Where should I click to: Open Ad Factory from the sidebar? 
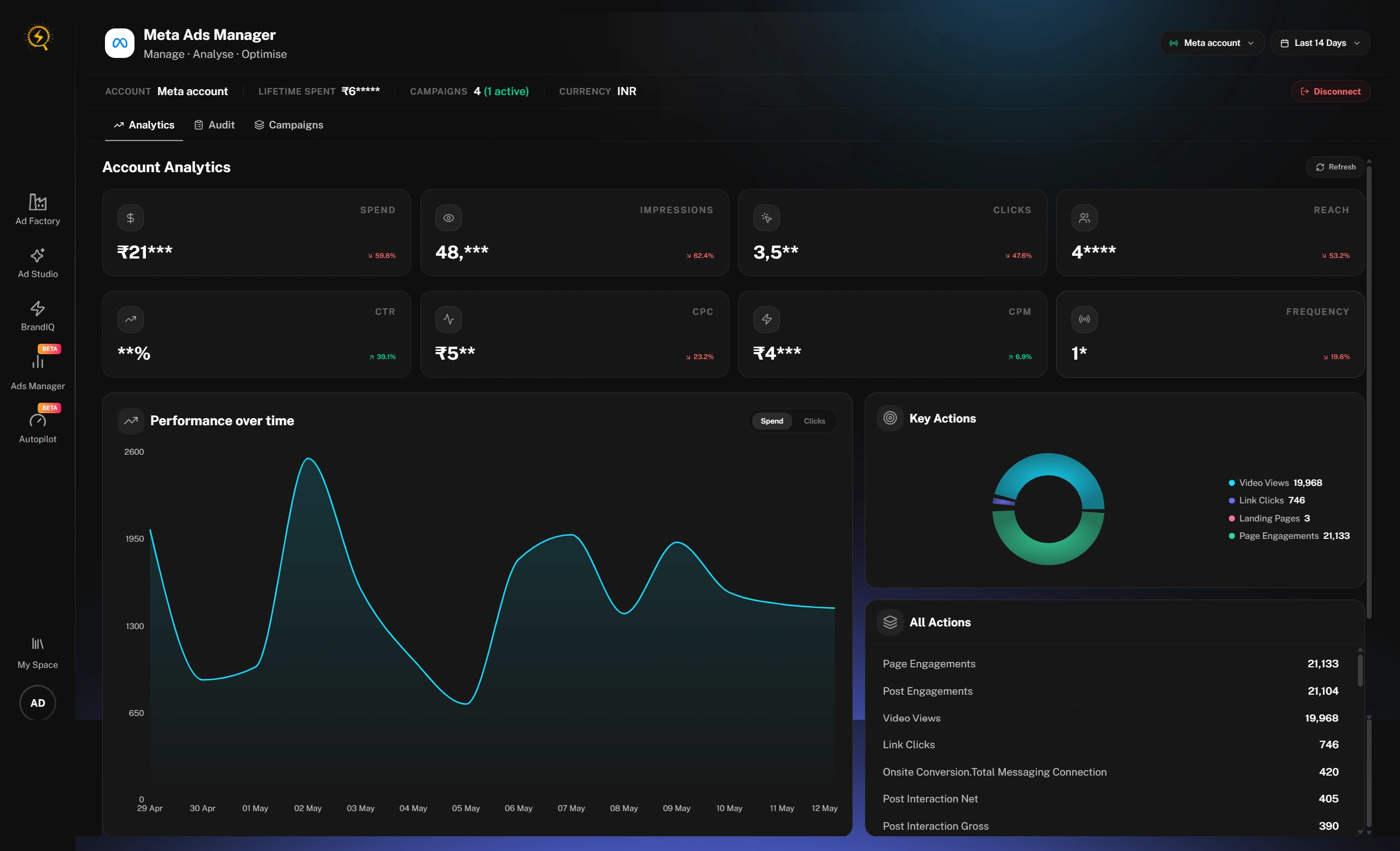coord(38,210)
